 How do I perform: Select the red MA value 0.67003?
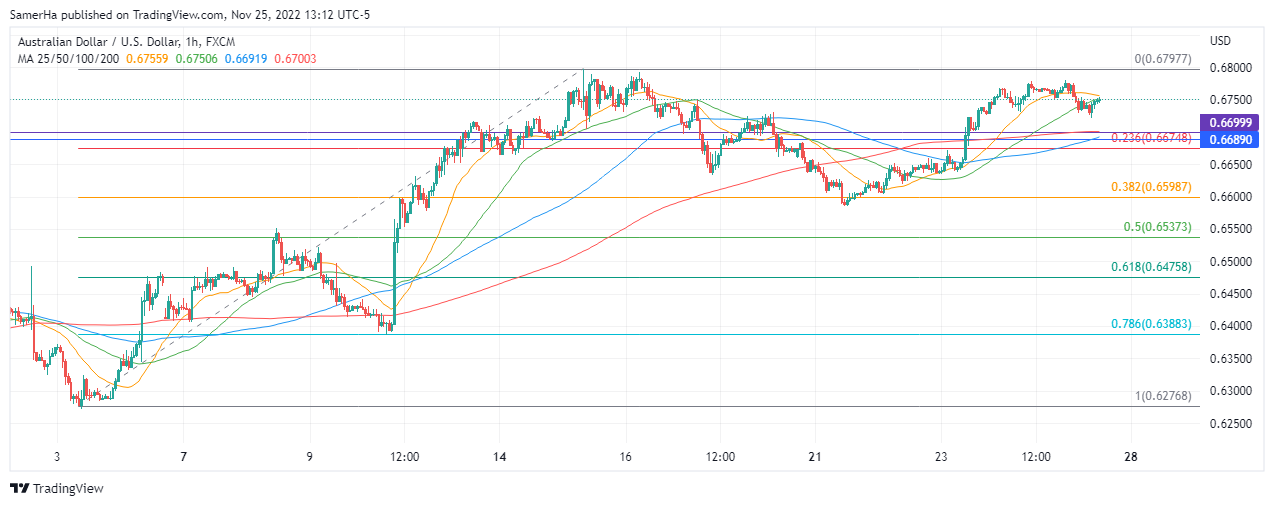pyautogui.click(x=293, y=59)
